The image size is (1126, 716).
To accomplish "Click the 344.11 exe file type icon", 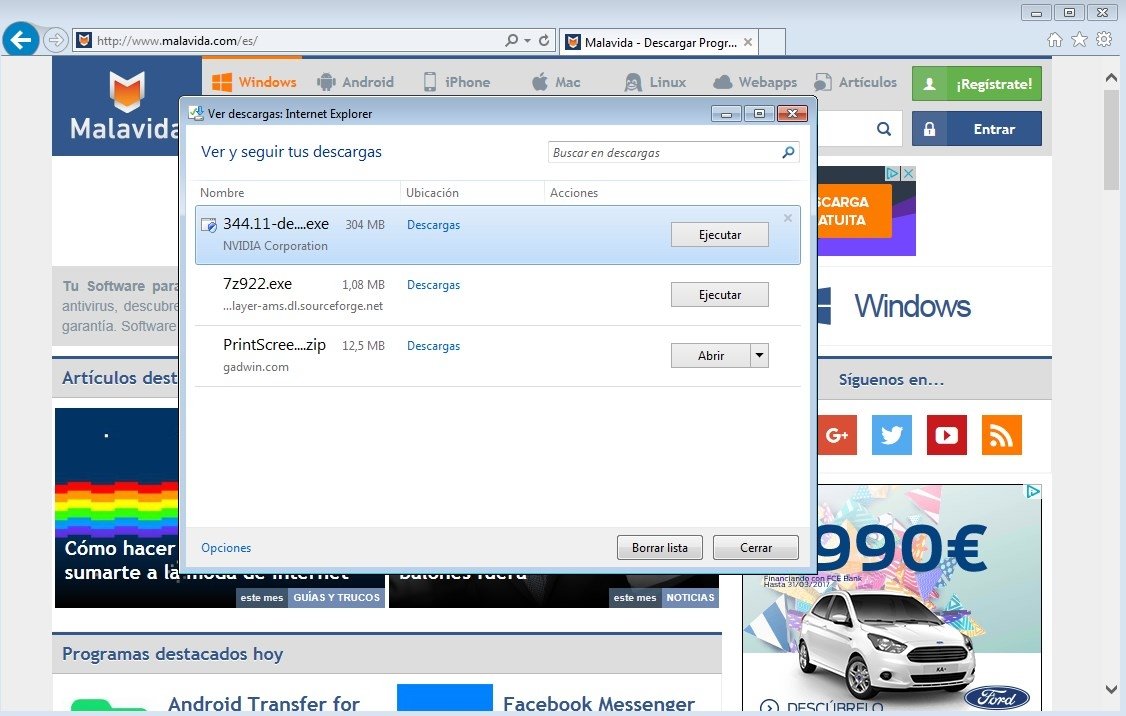I will (209, 226).
